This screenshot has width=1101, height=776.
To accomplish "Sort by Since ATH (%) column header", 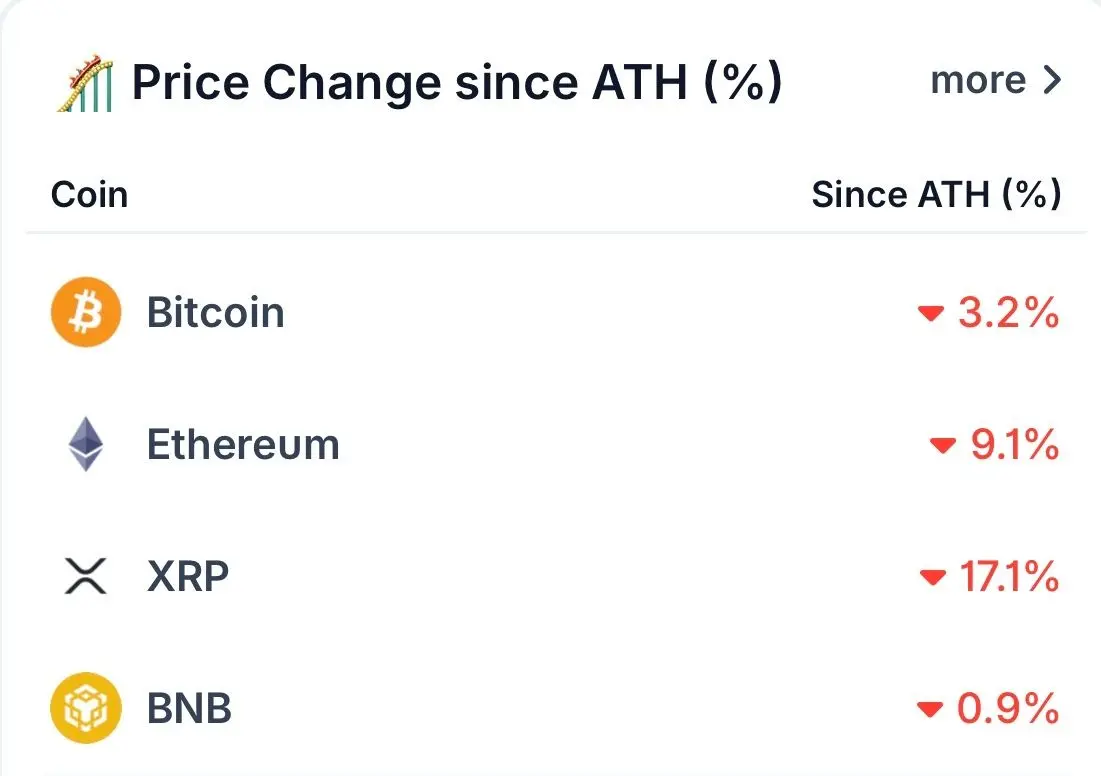I will [936, 194].
